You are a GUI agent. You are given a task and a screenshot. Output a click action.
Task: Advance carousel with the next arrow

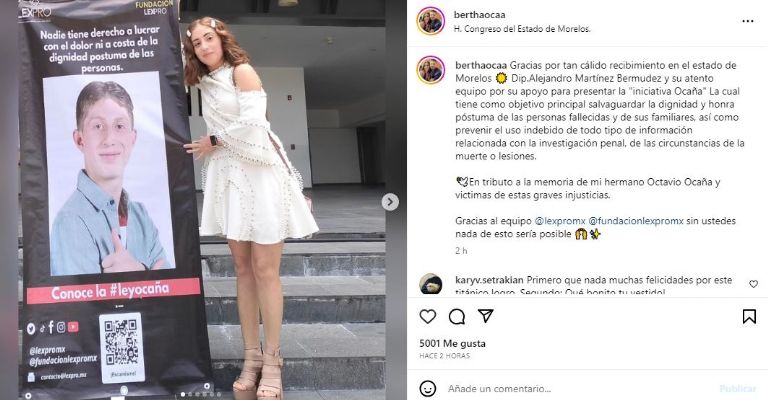(390, 202)
